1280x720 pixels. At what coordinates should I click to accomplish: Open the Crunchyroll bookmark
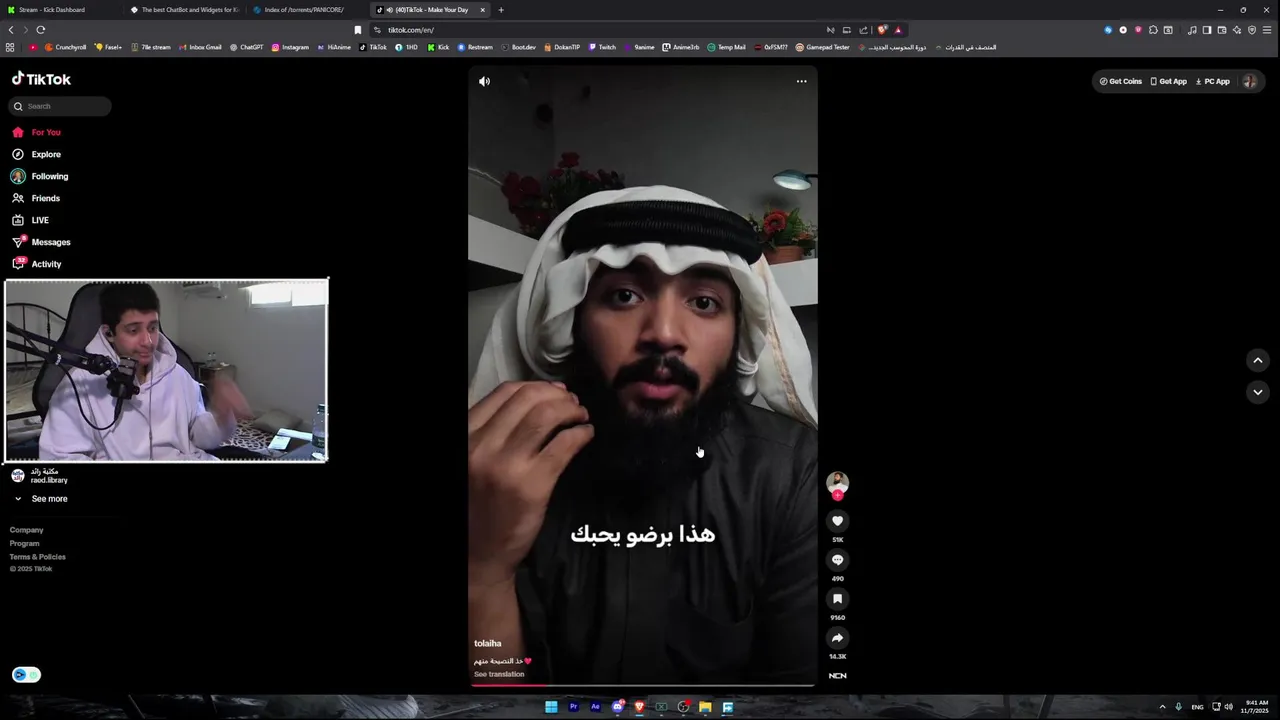coord(66,47)
